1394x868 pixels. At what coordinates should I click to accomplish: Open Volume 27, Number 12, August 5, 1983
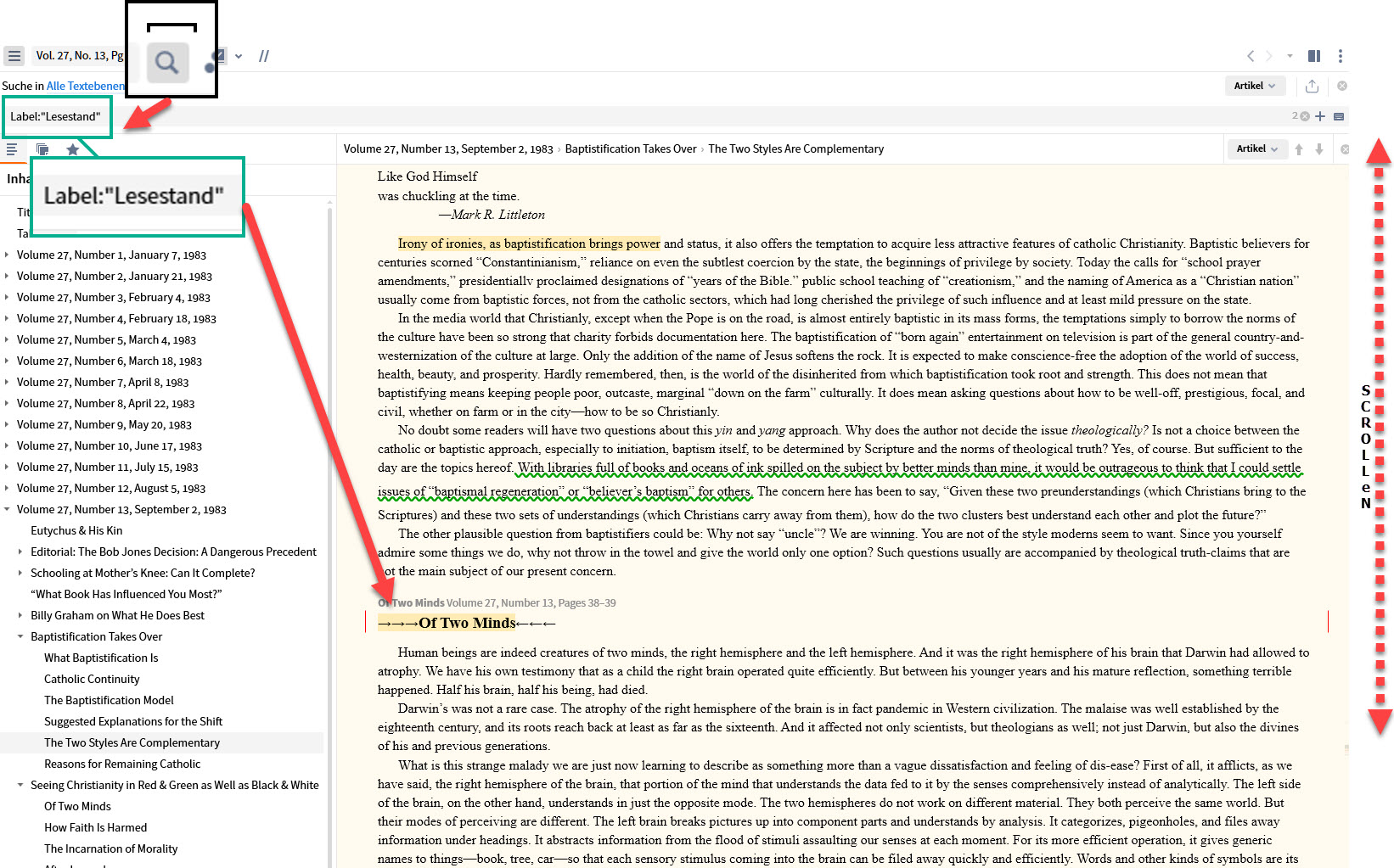pos(111,488)
